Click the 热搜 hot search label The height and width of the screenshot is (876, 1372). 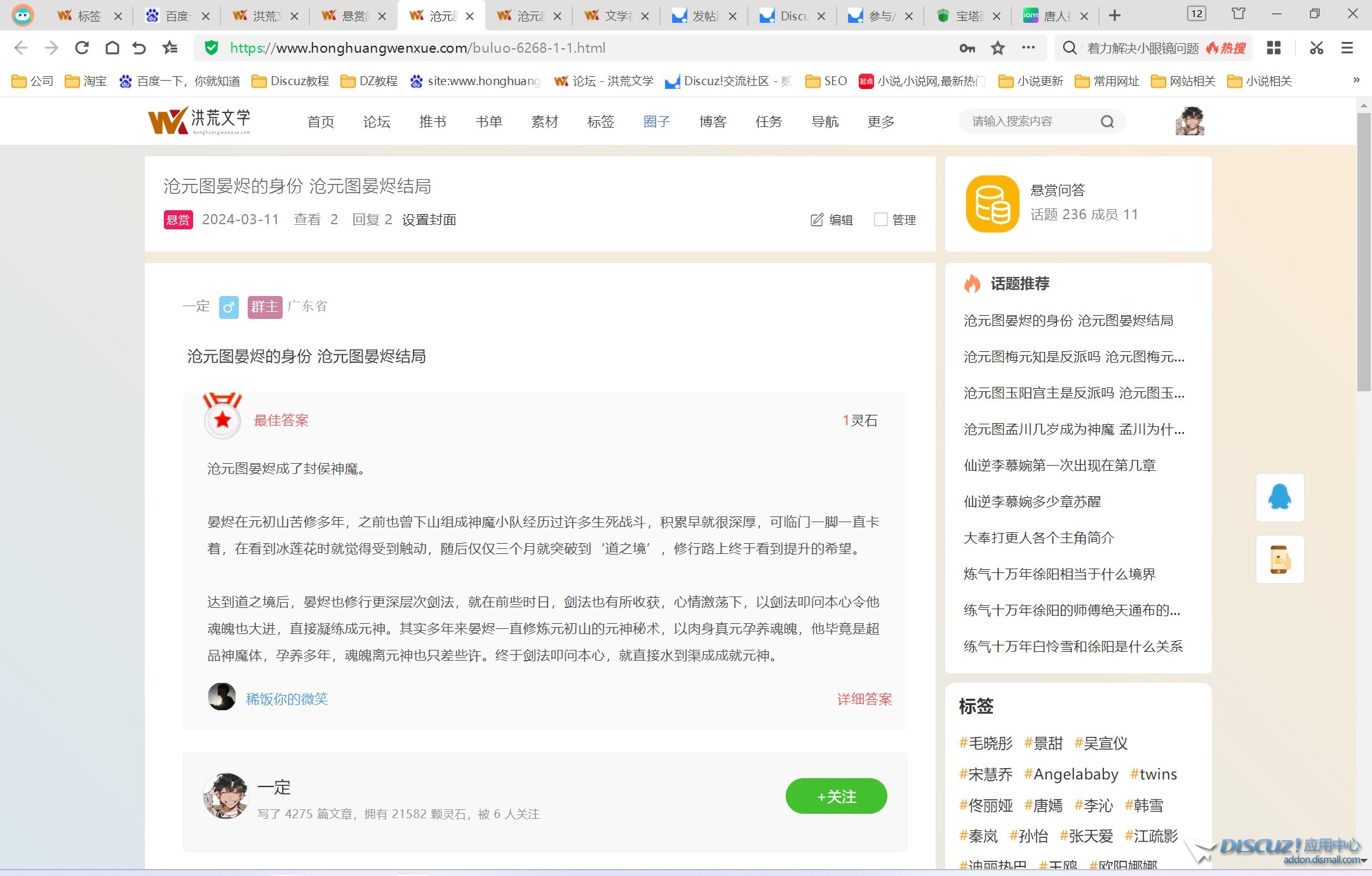(1226, 48)
